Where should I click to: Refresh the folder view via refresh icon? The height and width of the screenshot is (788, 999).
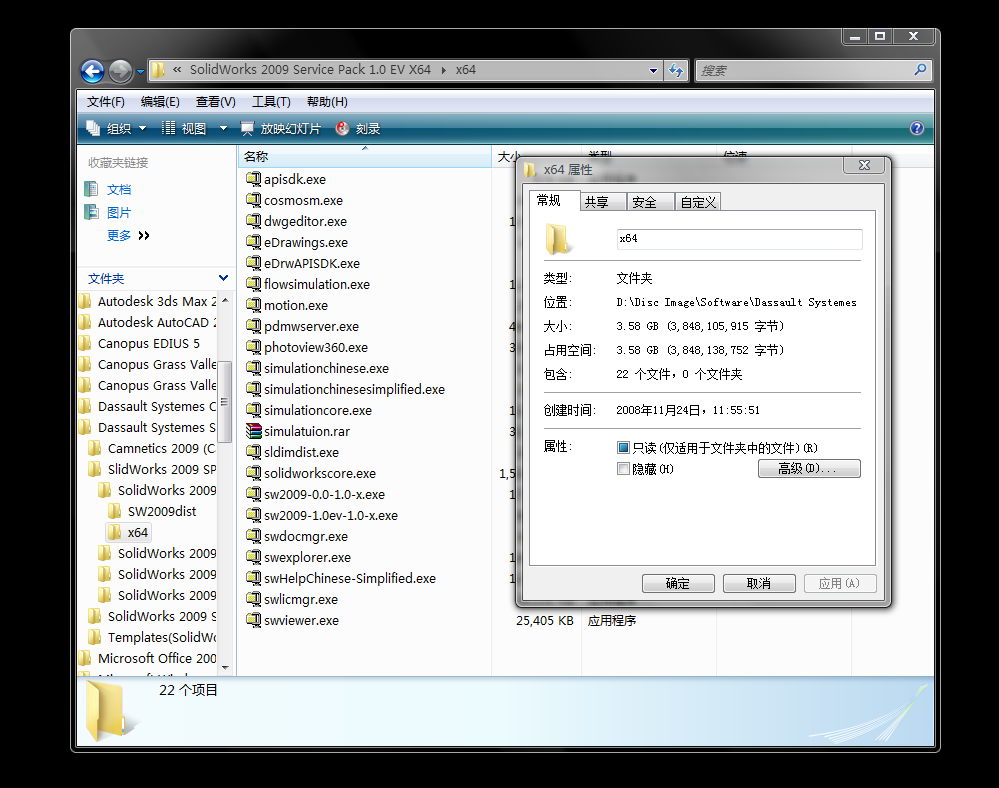point(676,70)
